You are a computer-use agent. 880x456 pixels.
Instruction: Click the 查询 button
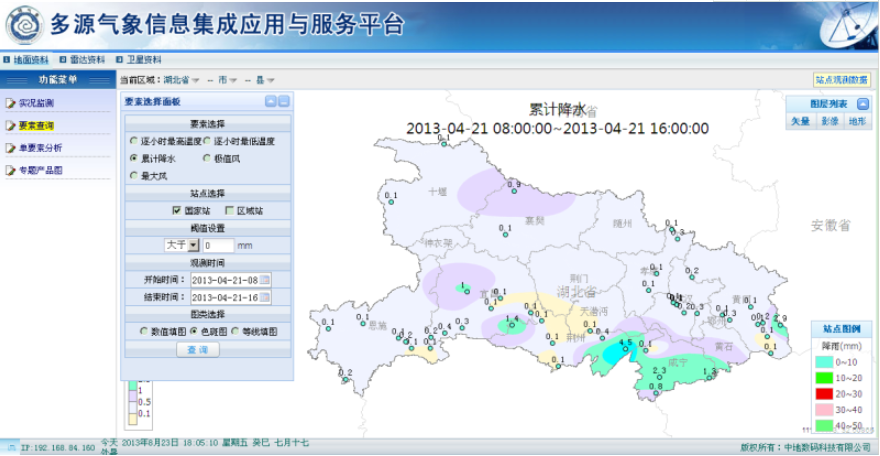point(197,349)
